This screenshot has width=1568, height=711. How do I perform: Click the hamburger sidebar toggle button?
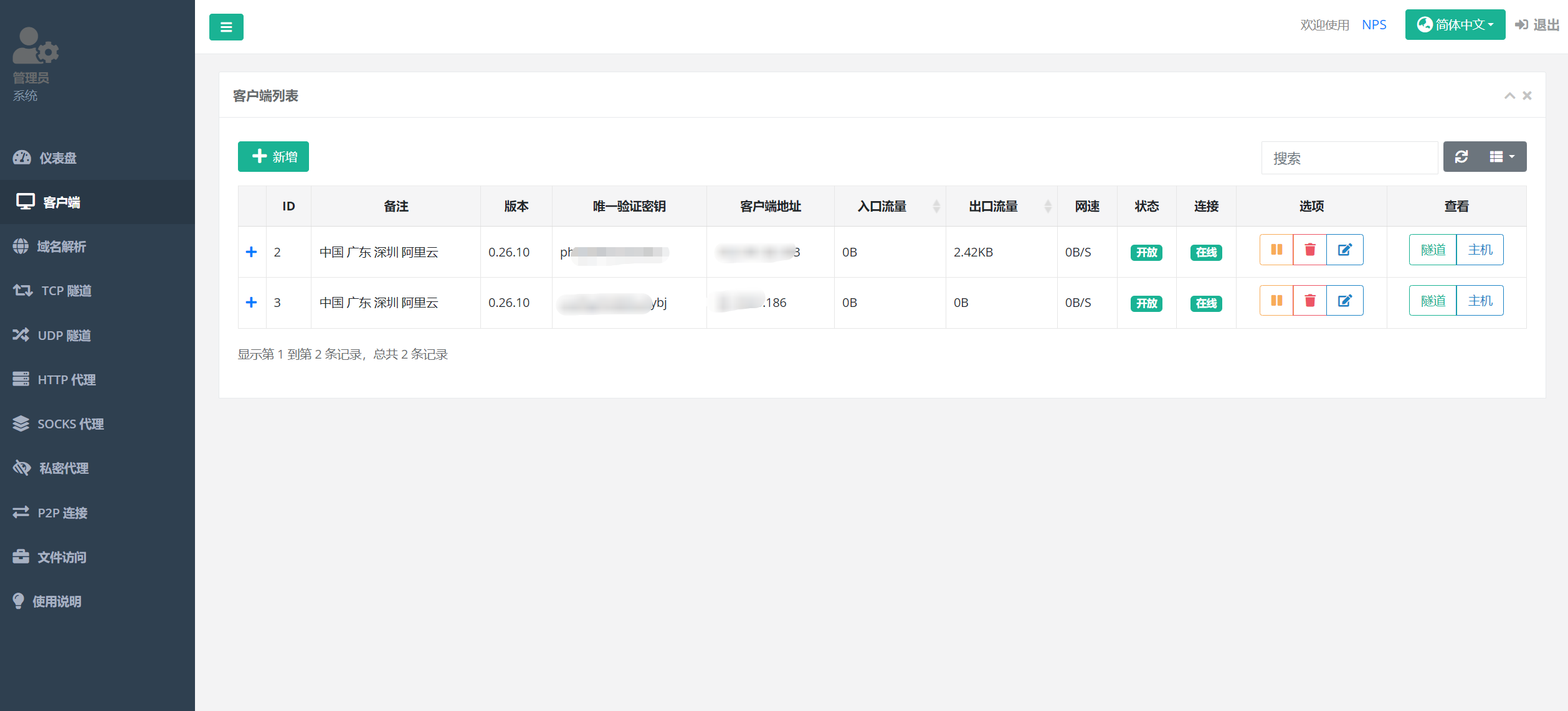[x=226, y=27]
